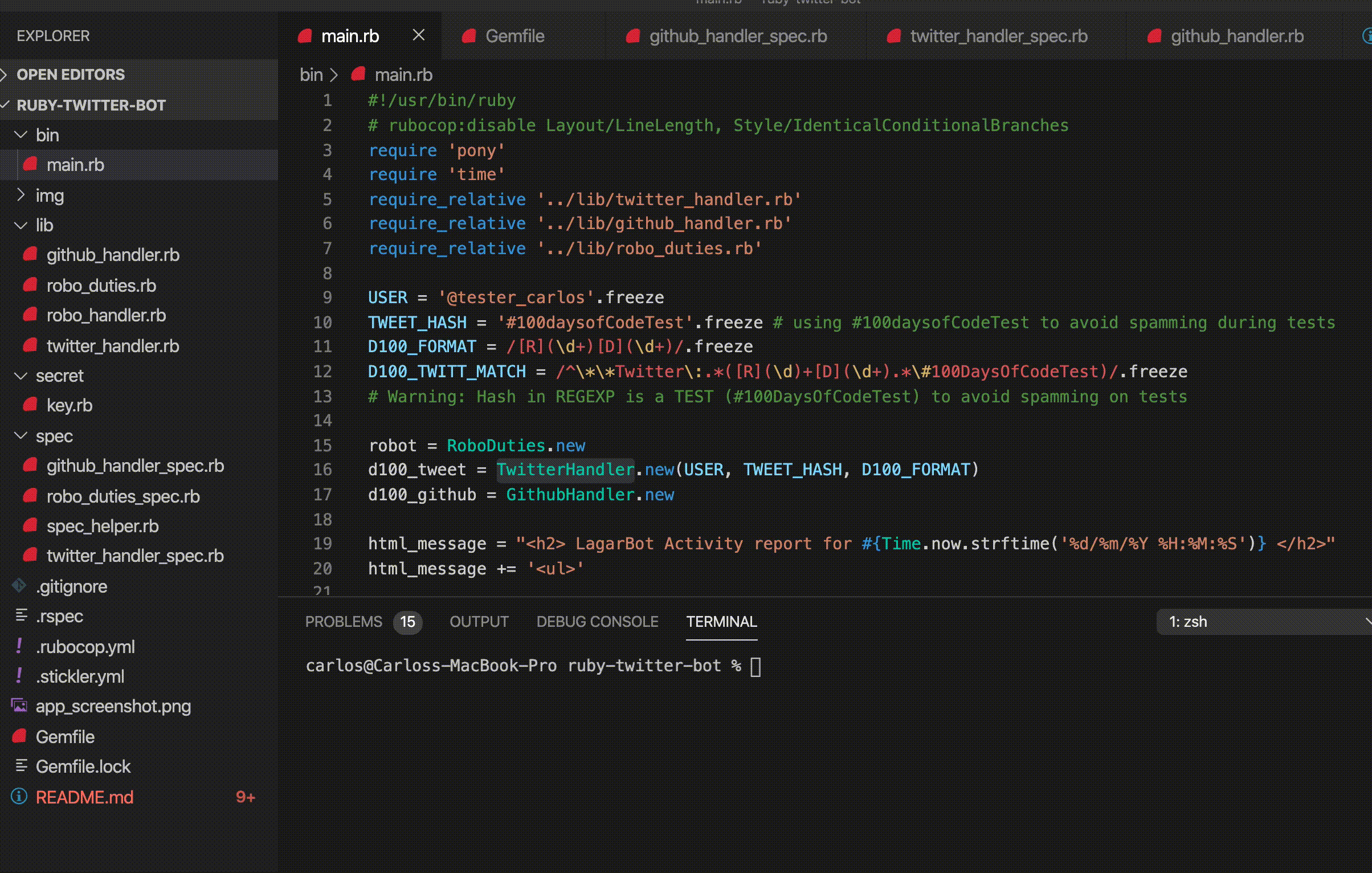The width and height of the screenshot is (1372, 873).
Task: Expand the img folder
Action: [x=21, y=195]
